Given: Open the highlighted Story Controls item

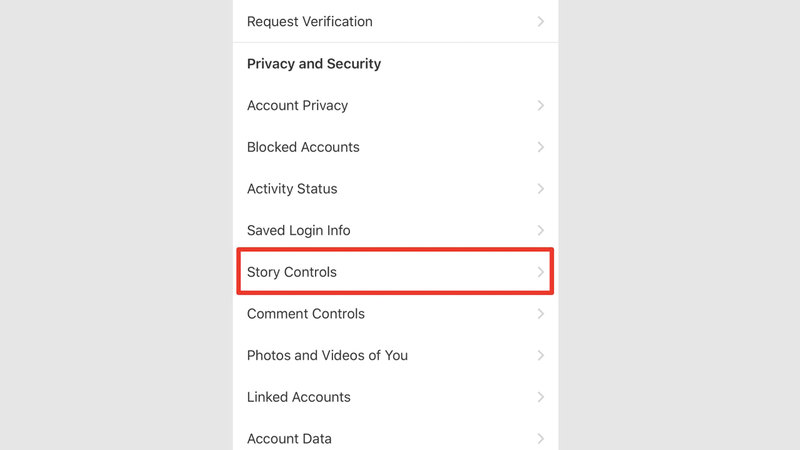Looking at the screenshot, I should [292, 272].
